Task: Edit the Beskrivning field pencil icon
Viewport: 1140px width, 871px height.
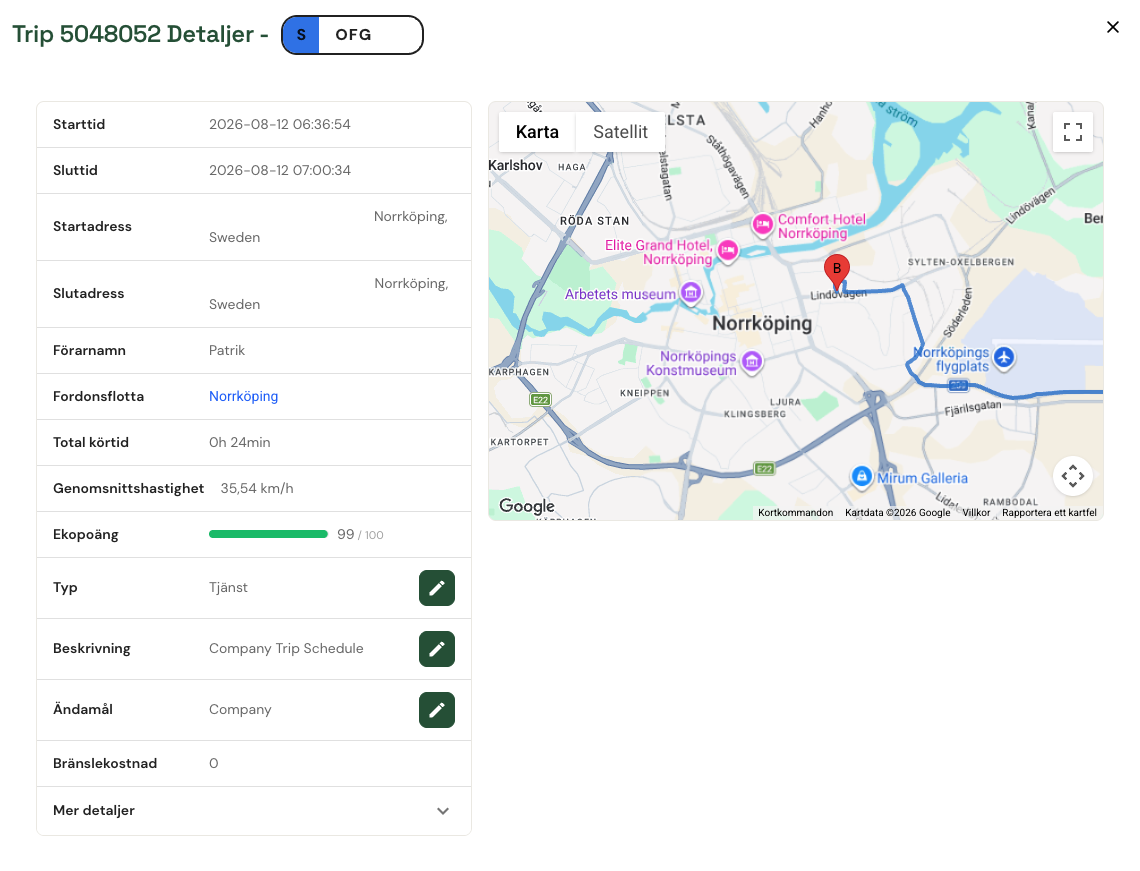Action: (436, 649)
